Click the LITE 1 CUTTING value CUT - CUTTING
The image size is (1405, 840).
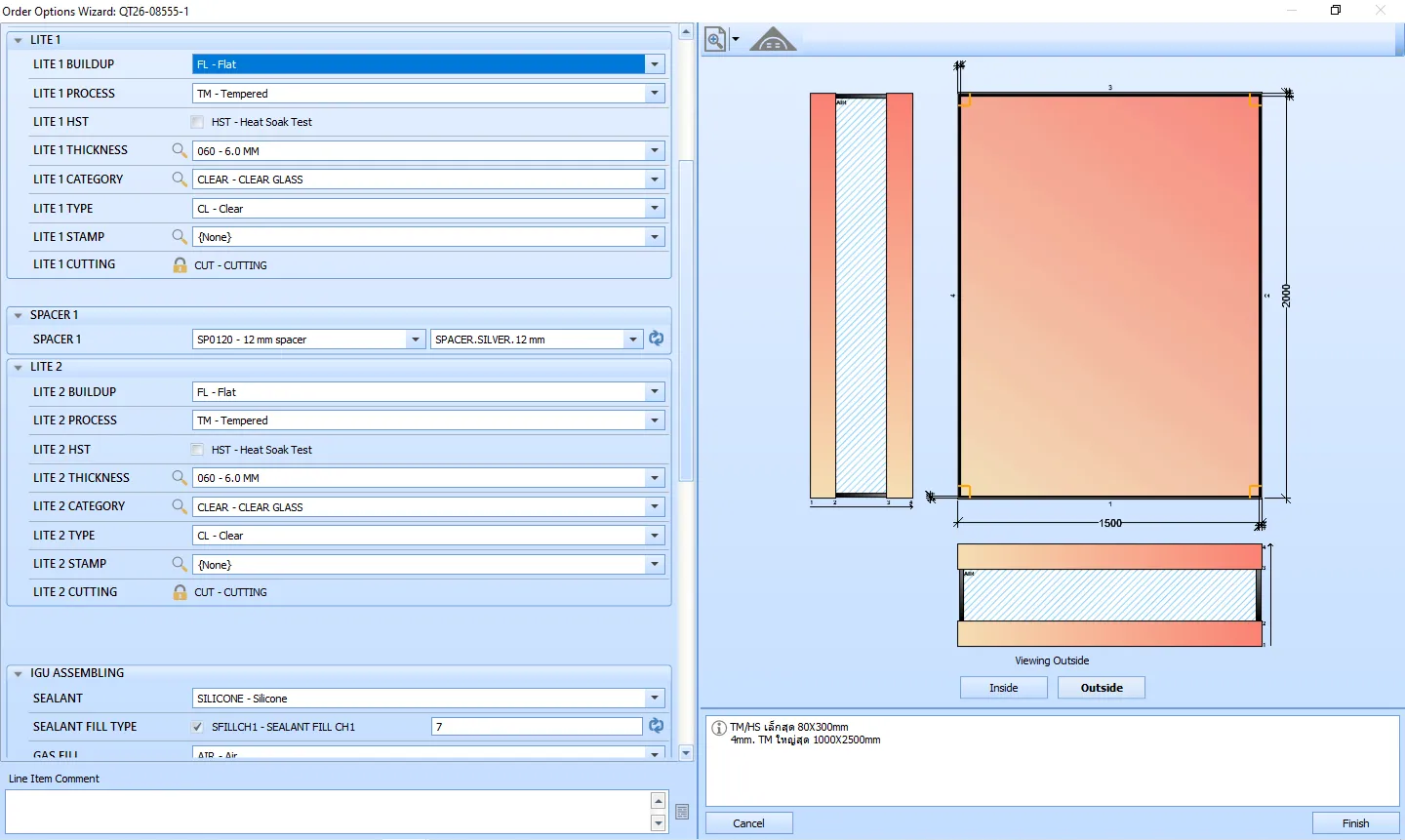[230, 265]
